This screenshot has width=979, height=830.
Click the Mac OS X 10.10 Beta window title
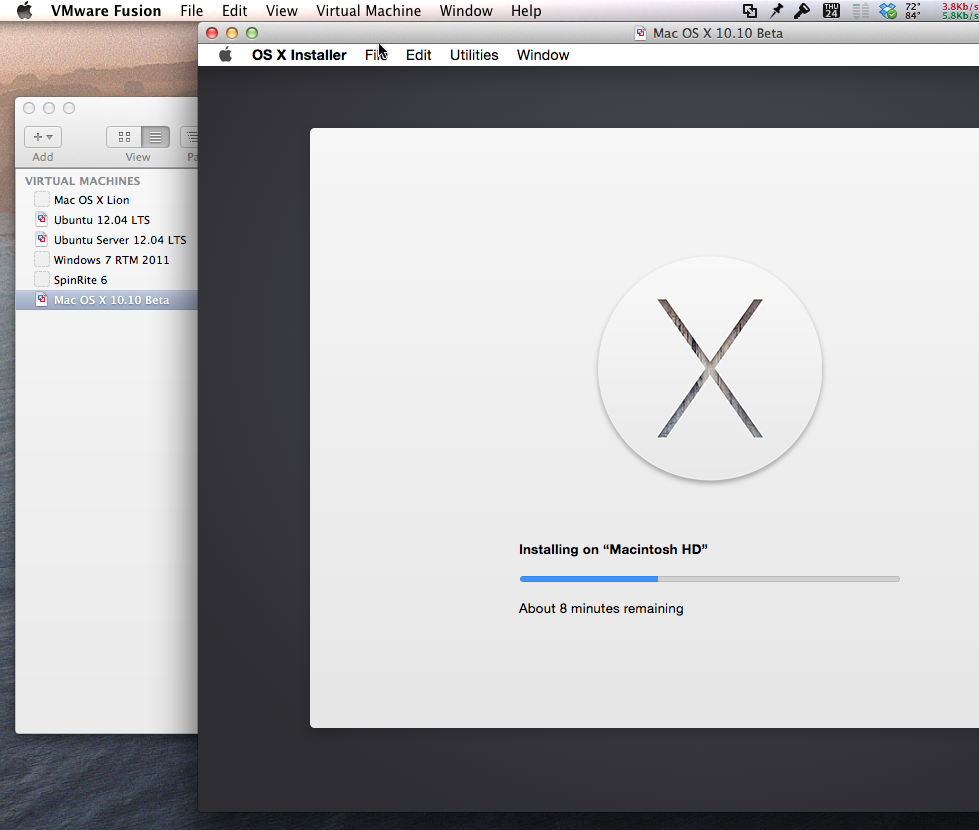(x=717, y=33)
